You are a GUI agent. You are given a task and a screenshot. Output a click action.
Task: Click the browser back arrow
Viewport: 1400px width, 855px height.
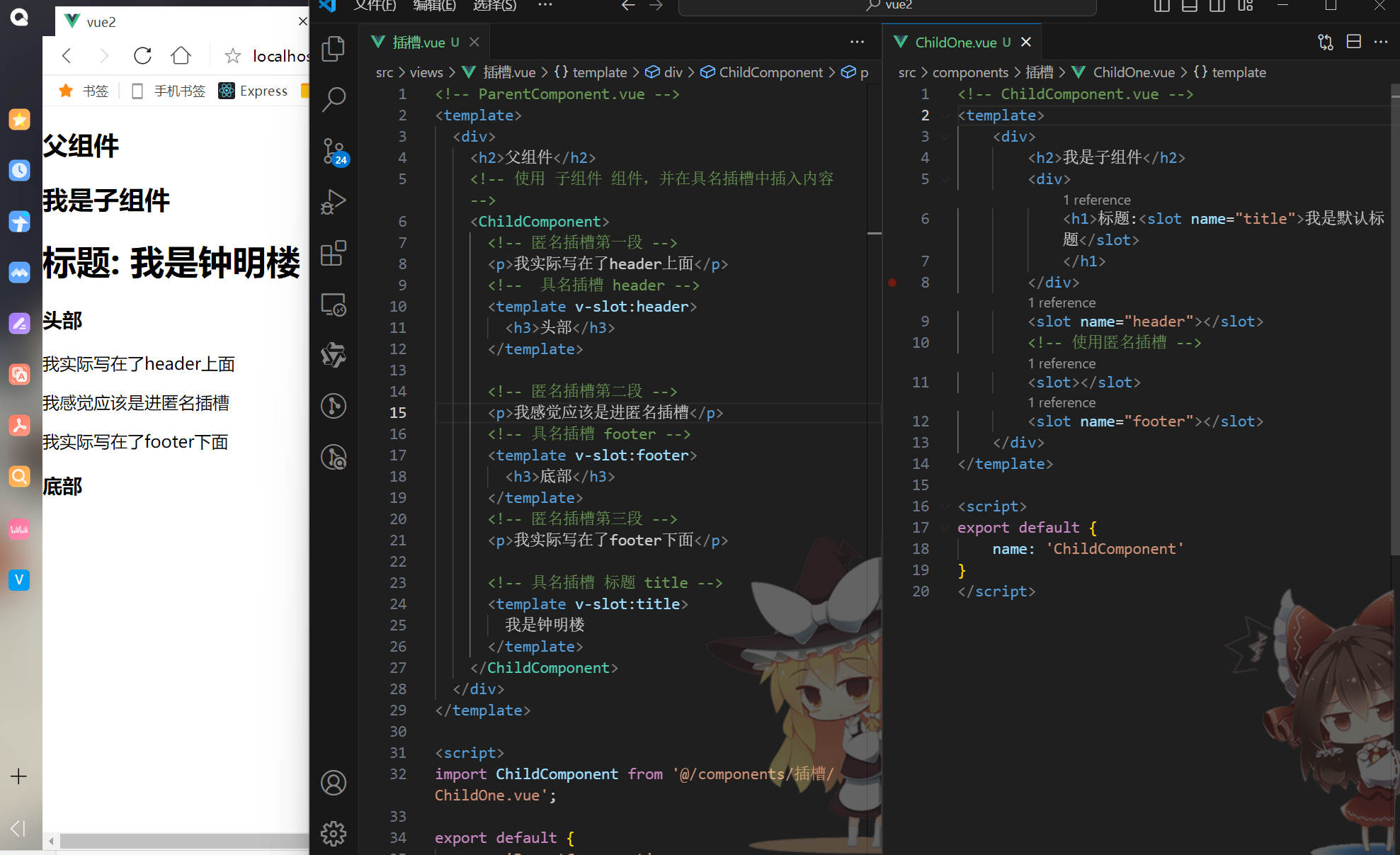(x=67, y=55)
